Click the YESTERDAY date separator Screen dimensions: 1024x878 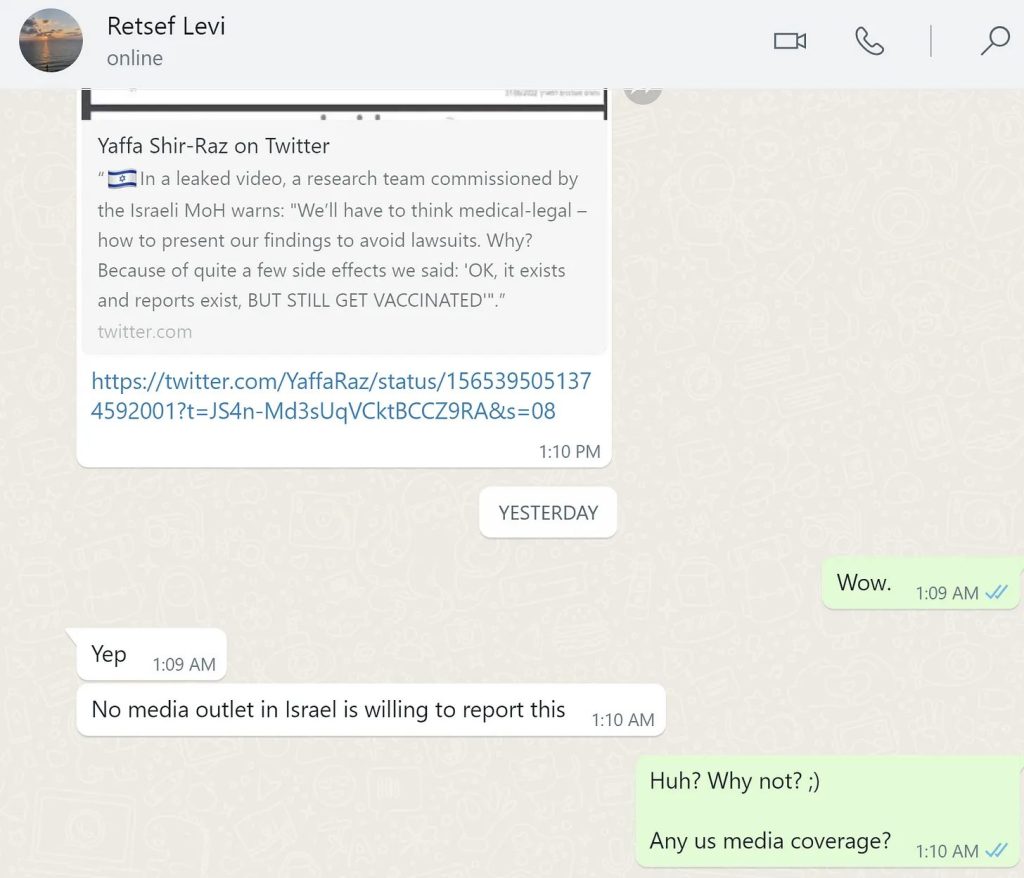(x=548, y=513)
